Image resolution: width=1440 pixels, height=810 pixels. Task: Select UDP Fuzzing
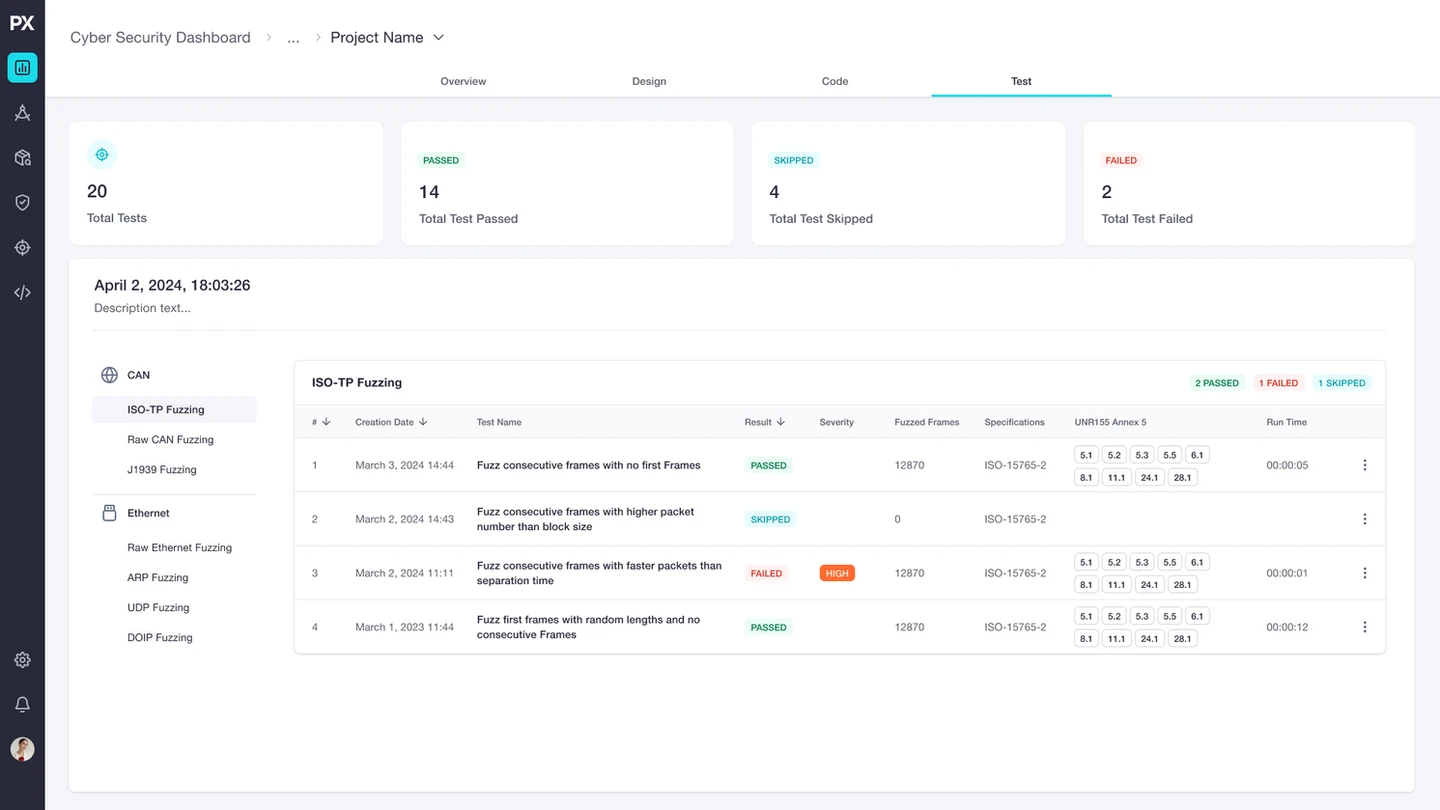(x=158, y=607)
